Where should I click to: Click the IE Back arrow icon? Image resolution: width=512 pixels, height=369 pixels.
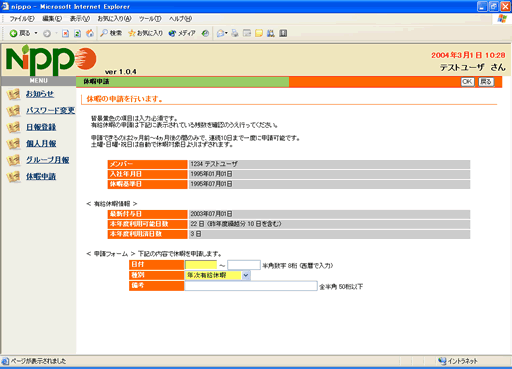13,33
